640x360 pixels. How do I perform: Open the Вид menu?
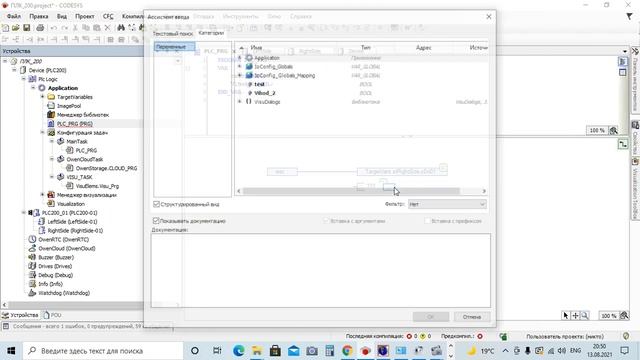(62, 16)
